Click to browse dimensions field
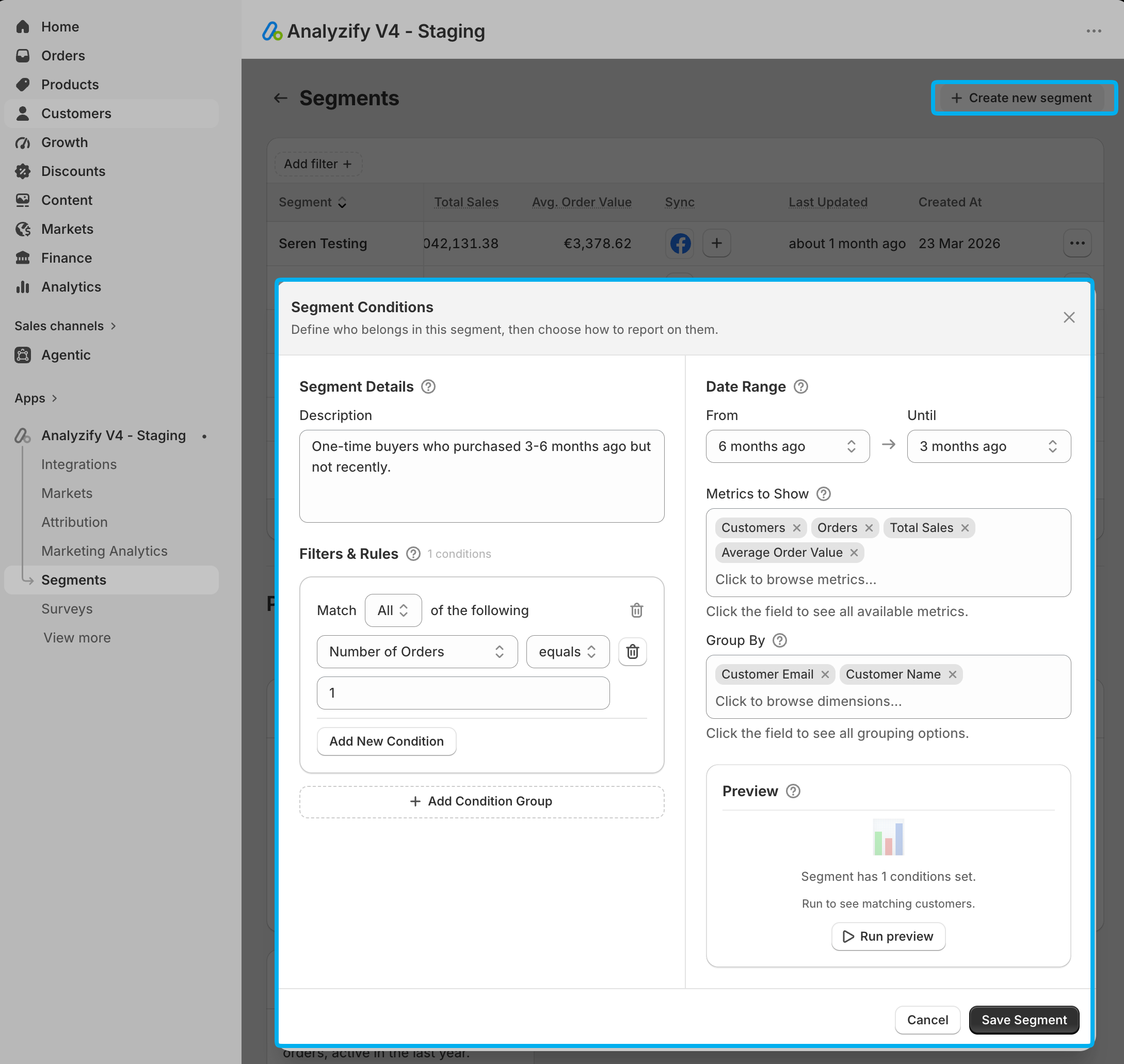Viewport: 1124px width, 1064px height. coord(808,702)
